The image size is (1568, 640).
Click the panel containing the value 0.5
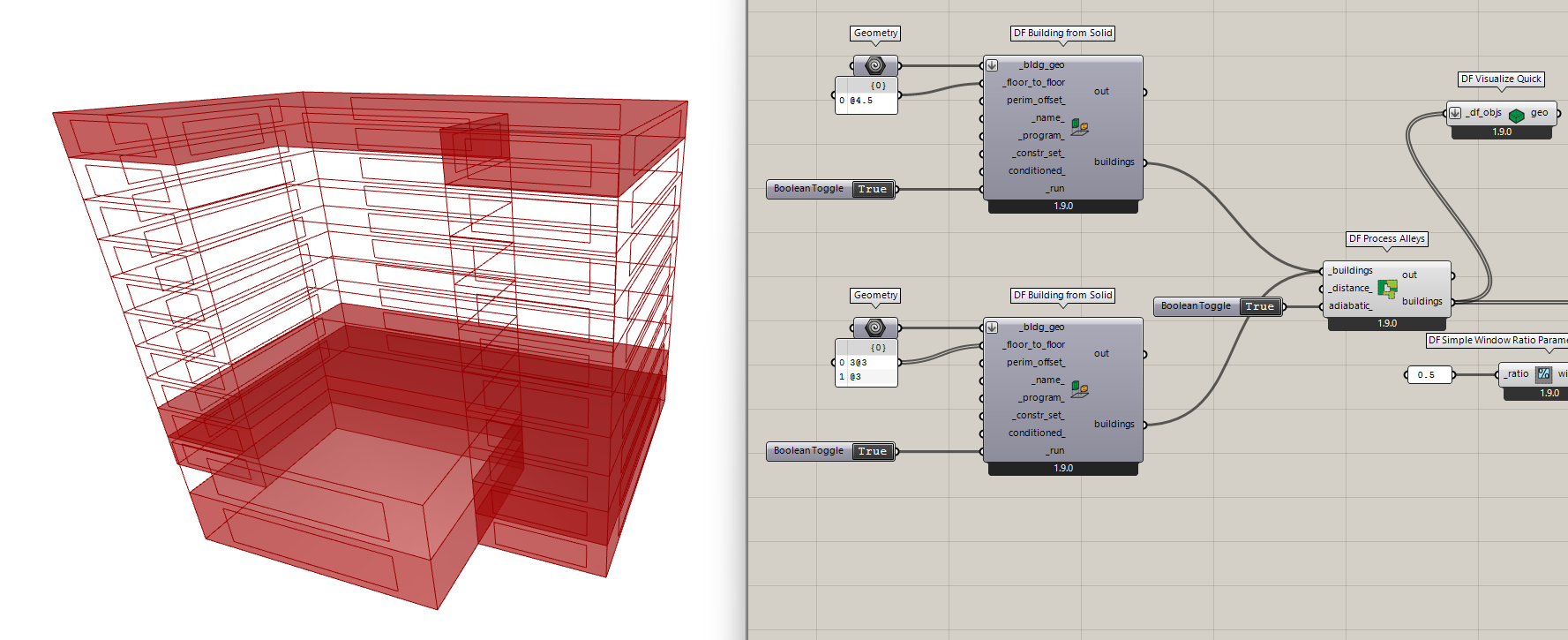point(1428,375)
